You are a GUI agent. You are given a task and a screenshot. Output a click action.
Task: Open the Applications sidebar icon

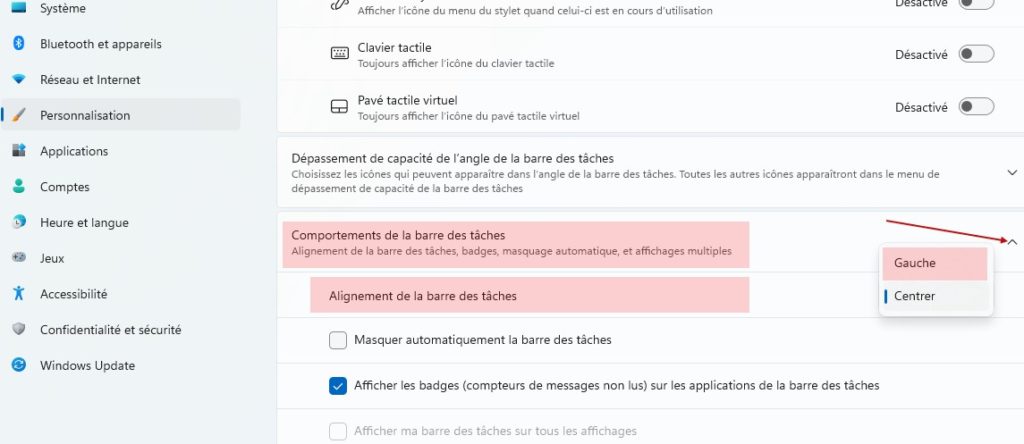[x=19, y=151]
